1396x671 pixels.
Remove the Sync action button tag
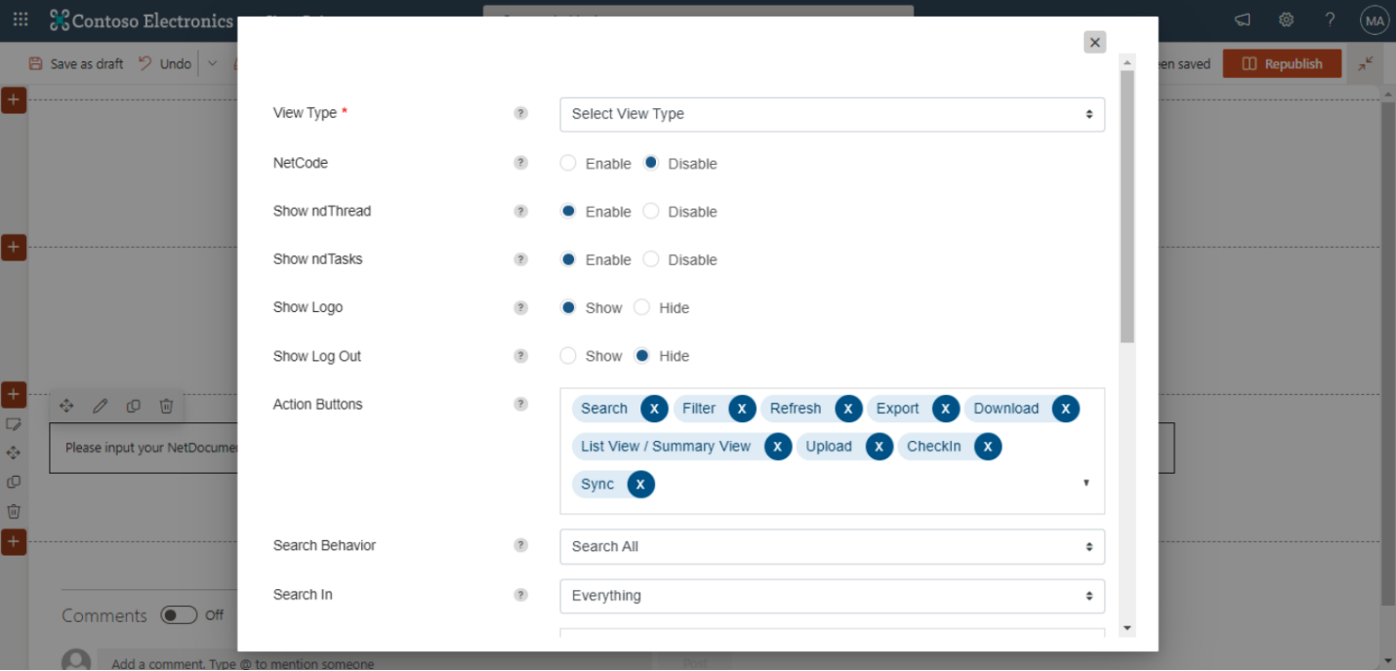click(x=641, y=484)
